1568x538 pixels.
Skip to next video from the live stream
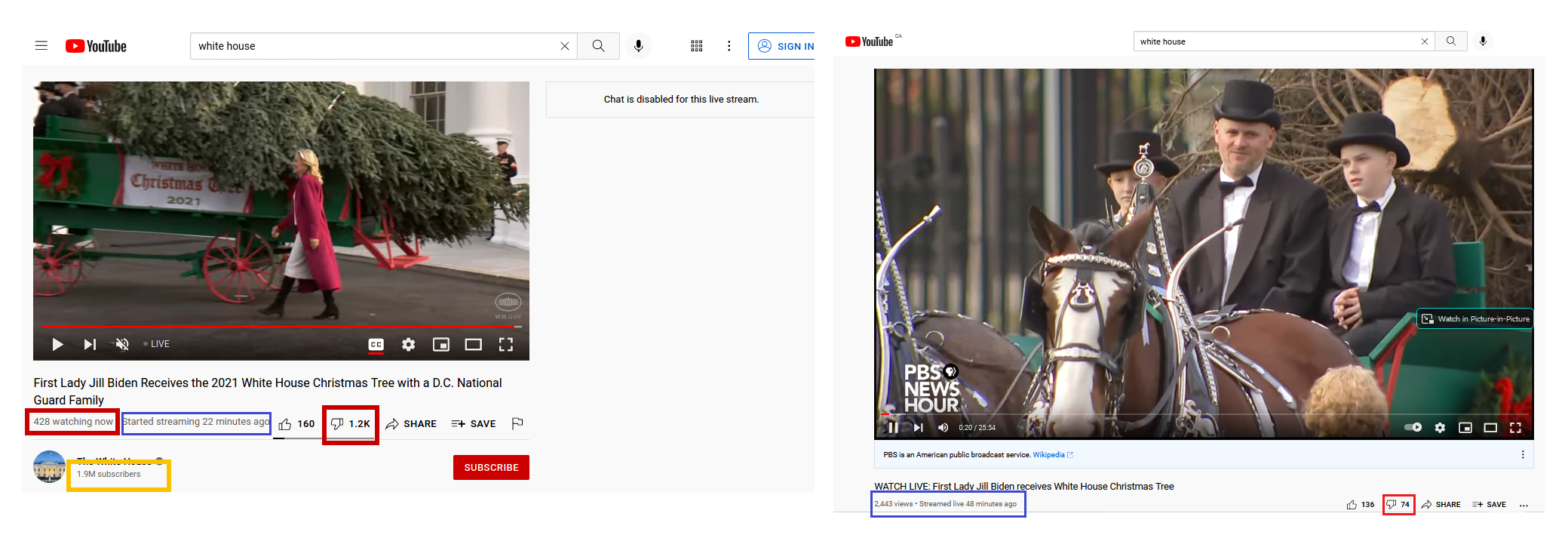tap(90, 345)
